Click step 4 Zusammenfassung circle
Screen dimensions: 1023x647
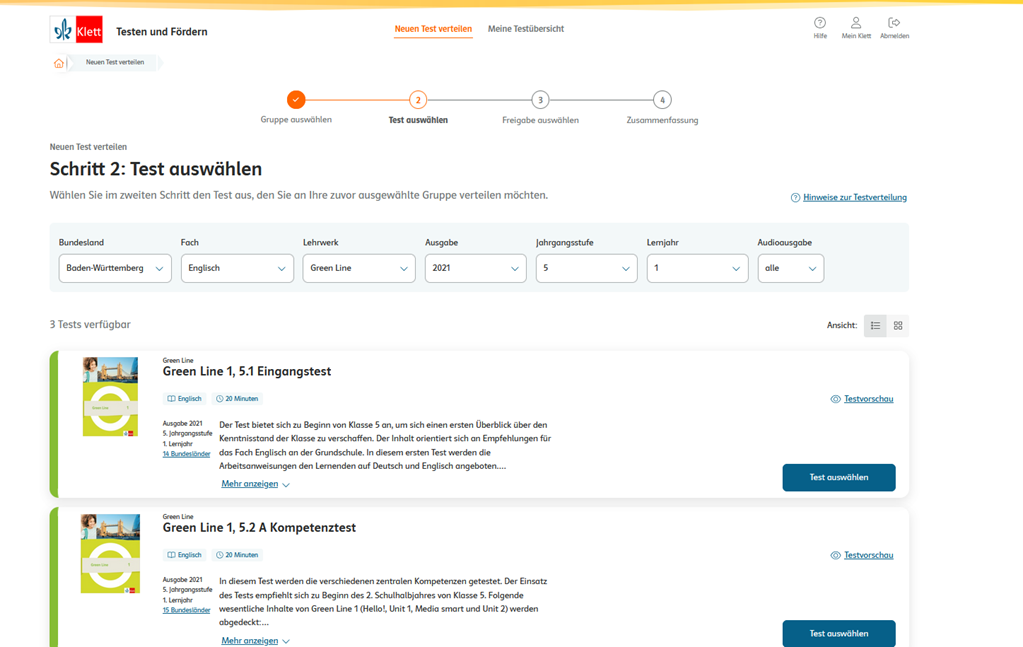(662, 100)
